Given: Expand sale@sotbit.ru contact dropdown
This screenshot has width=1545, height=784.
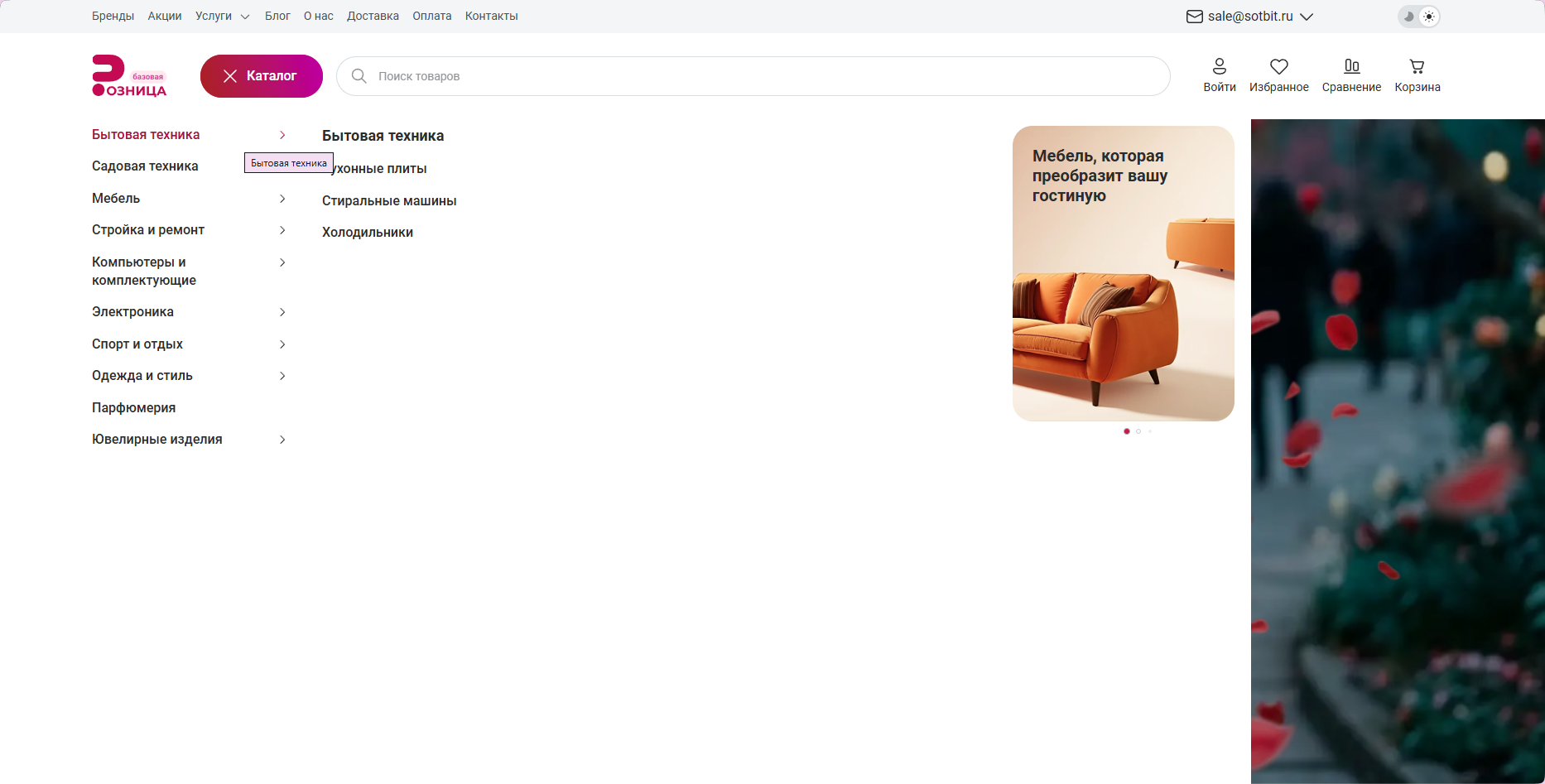Looking at the screenshot, I should 1307,17.
